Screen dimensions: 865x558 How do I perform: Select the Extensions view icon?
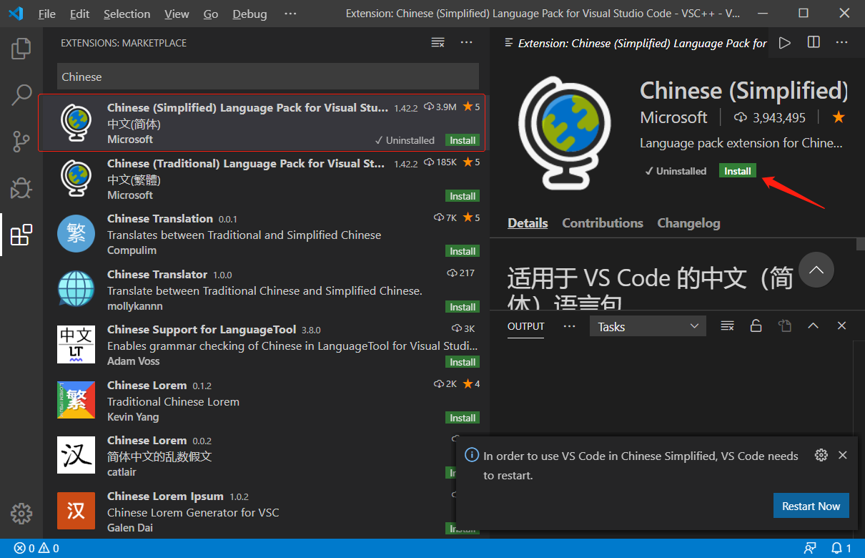[x=21, y=235]
